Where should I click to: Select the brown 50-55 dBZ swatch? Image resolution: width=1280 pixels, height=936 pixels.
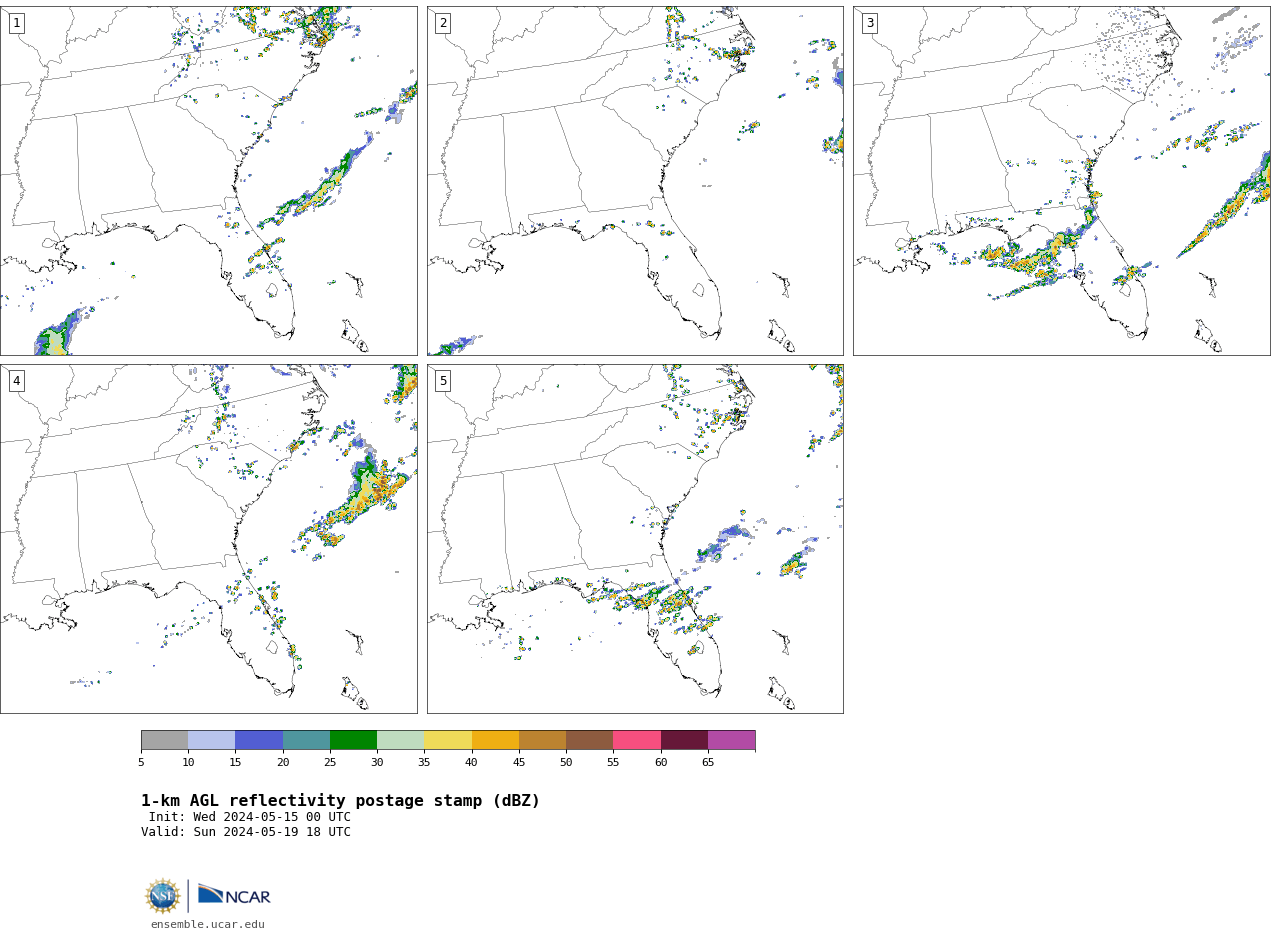(589, 740)
